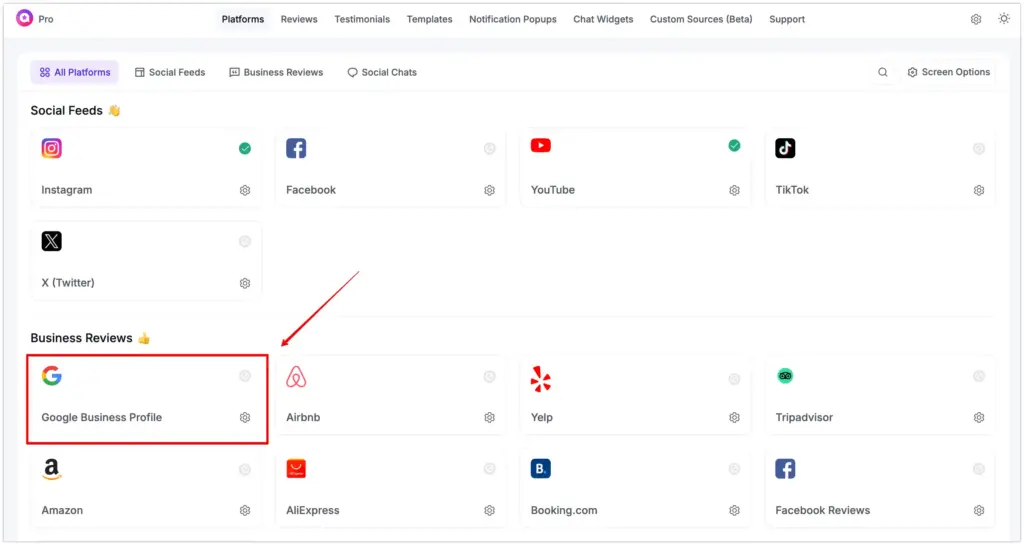Open the Platforms menu
Screen dimensions: 1024x545
coord(243,20)
